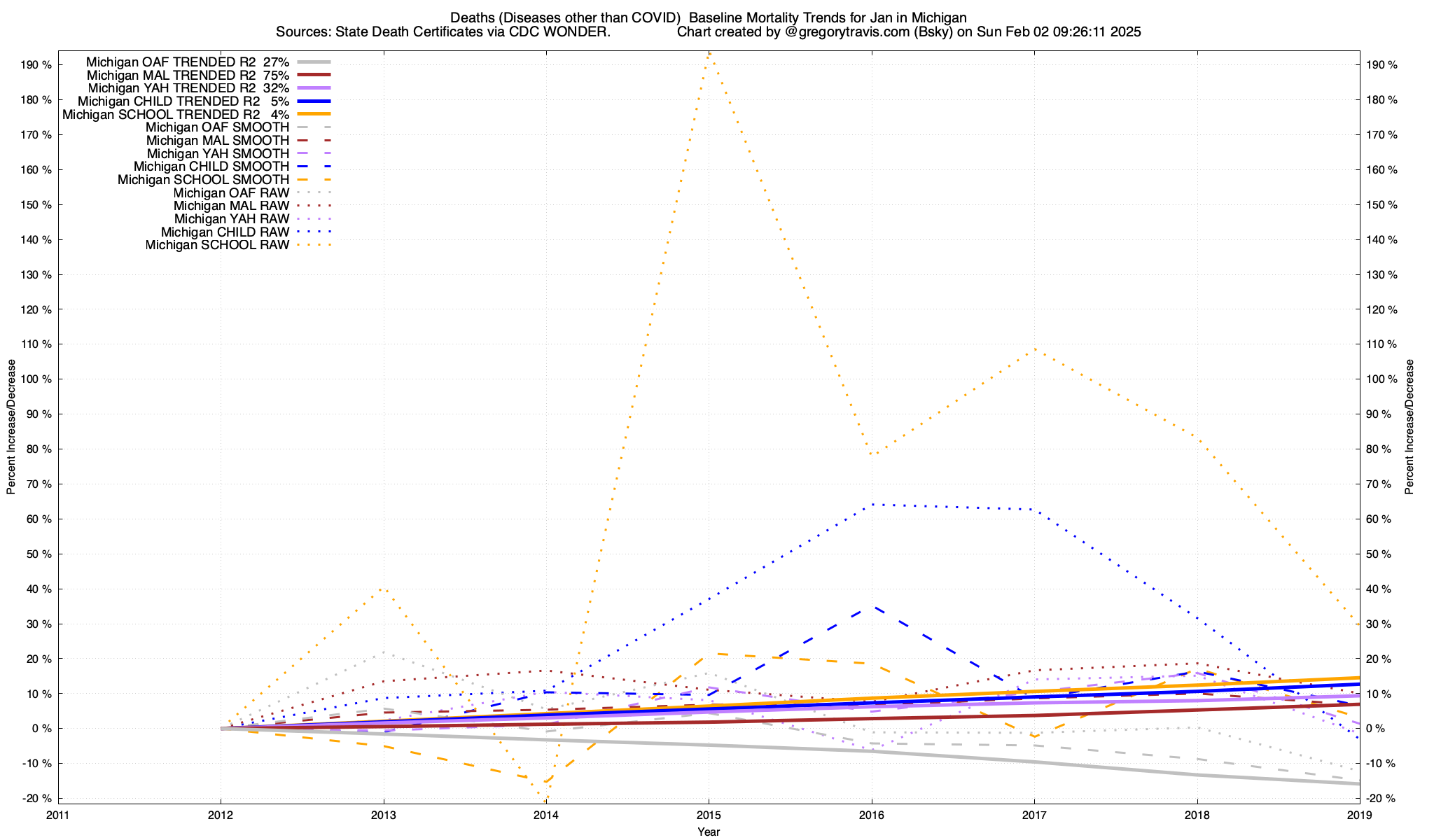Click the 2015 label on the x-axis
Screen dimensions: 1434x840
(709, 815)
